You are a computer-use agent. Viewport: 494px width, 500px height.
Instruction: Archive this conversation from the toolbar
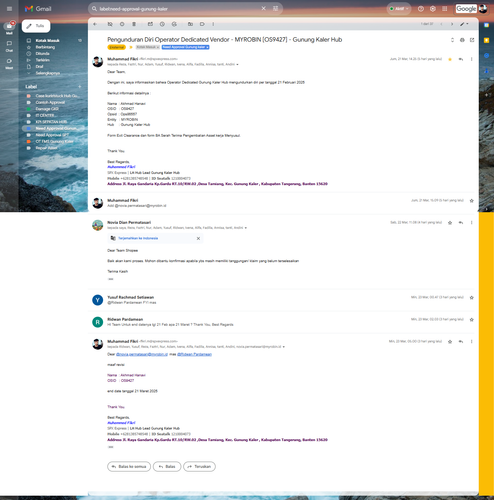(110, 24)
